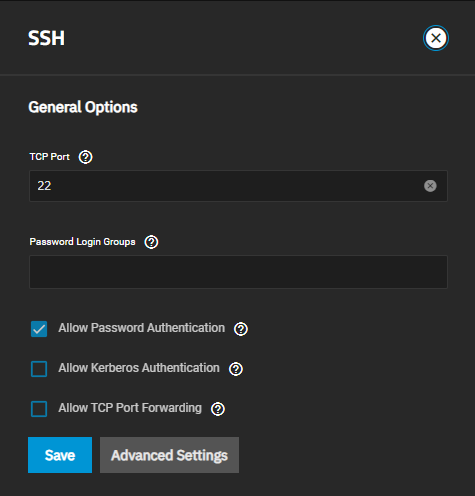475x496 pixels.
Task: View help icon next to Allow Kerberos Authentication
Action: (x=236, y=369)
